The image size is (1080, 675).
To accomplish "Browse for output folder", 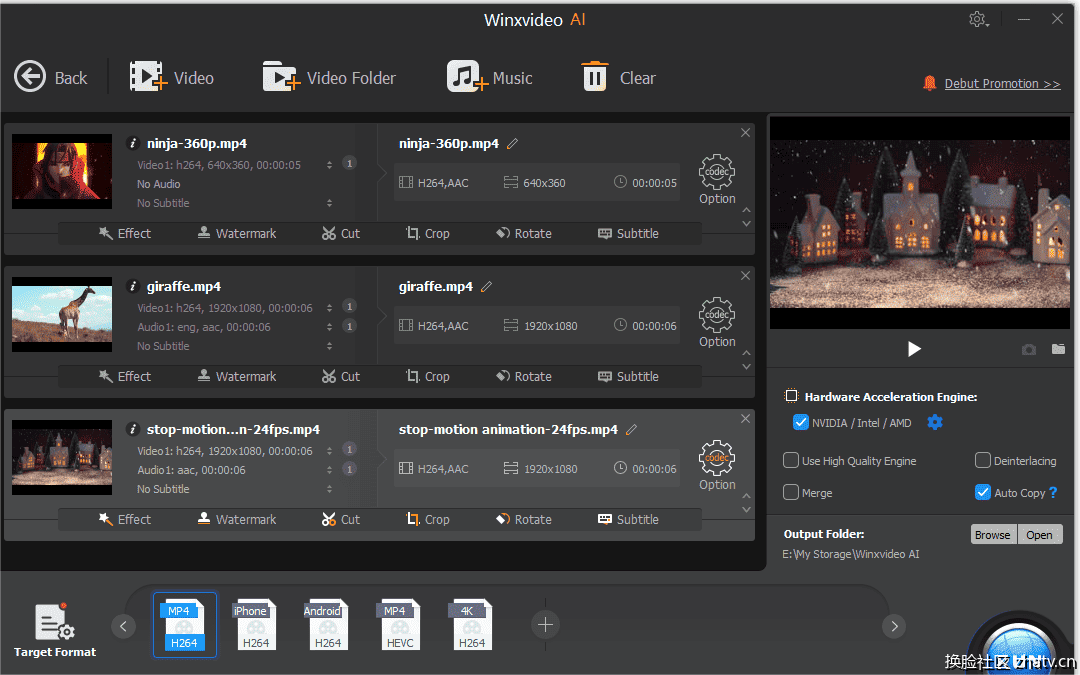I will click(x=993, y=534).
